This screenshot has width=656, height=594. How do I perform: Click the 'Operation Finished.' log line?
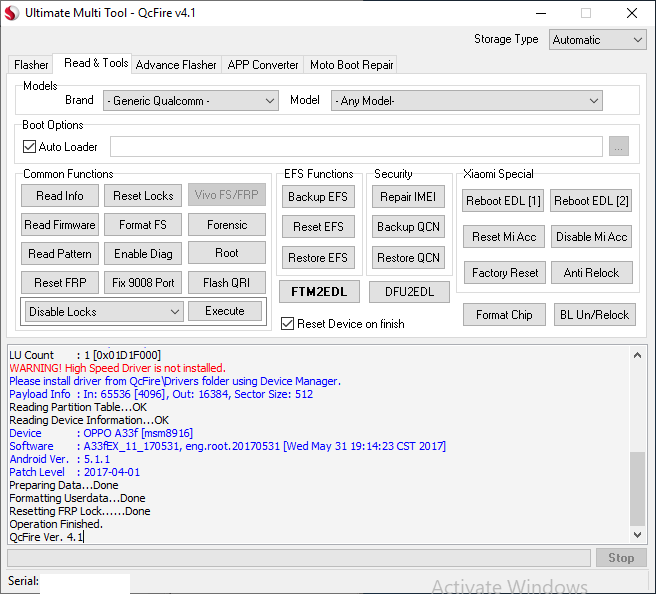click(56, 524)
